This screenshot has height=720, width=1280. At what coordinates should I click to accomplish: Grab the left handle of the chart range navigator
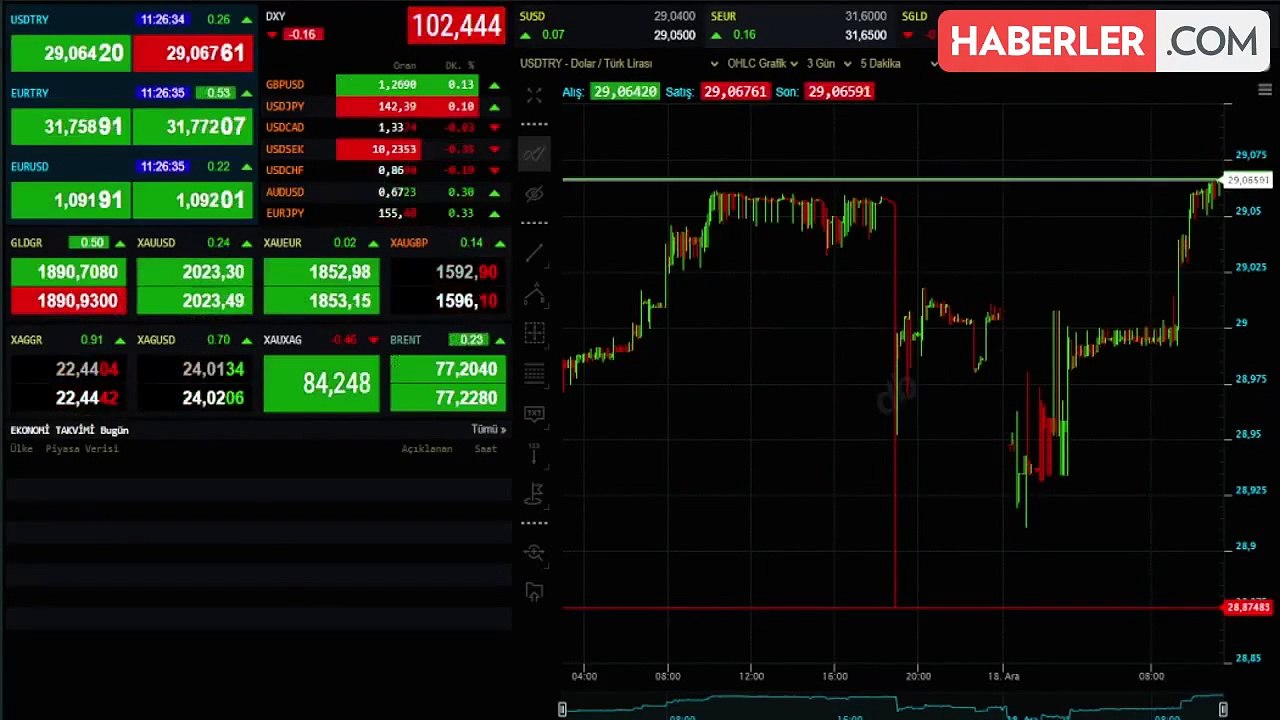point(562,709)
